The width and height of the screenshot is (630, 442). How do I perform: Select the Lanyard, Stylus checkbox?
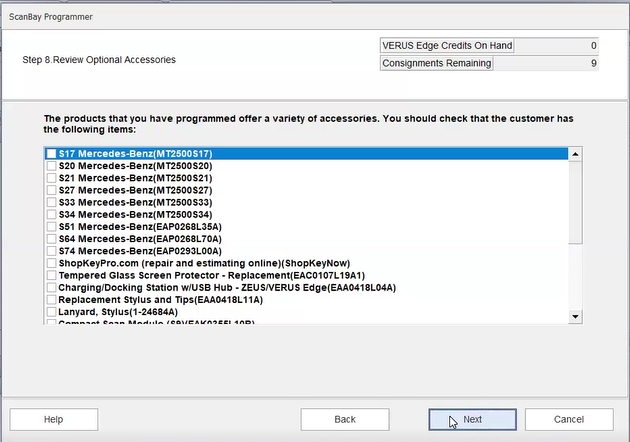pyautogui.click(x=51, y=312)
